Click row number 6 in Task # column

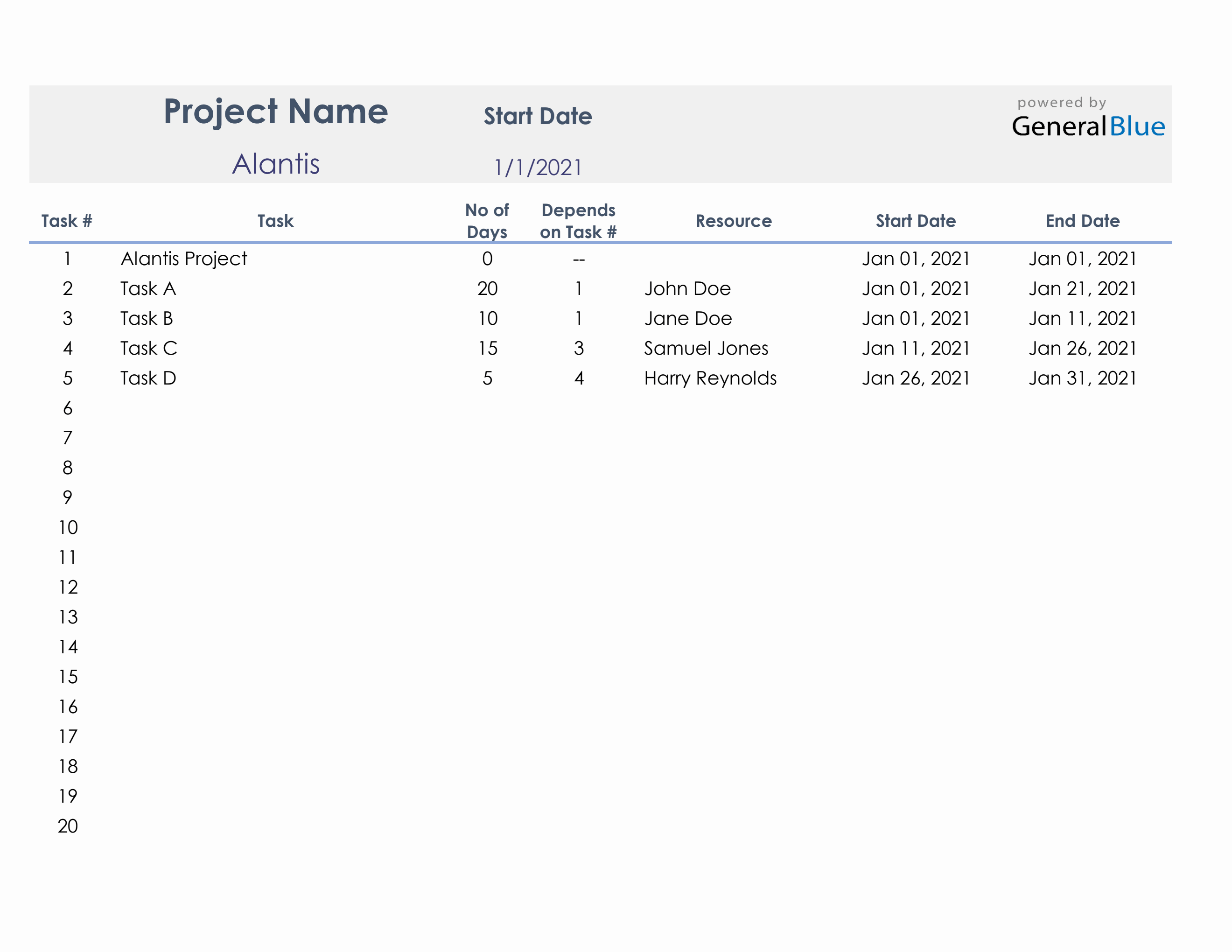tap(68, 408)
